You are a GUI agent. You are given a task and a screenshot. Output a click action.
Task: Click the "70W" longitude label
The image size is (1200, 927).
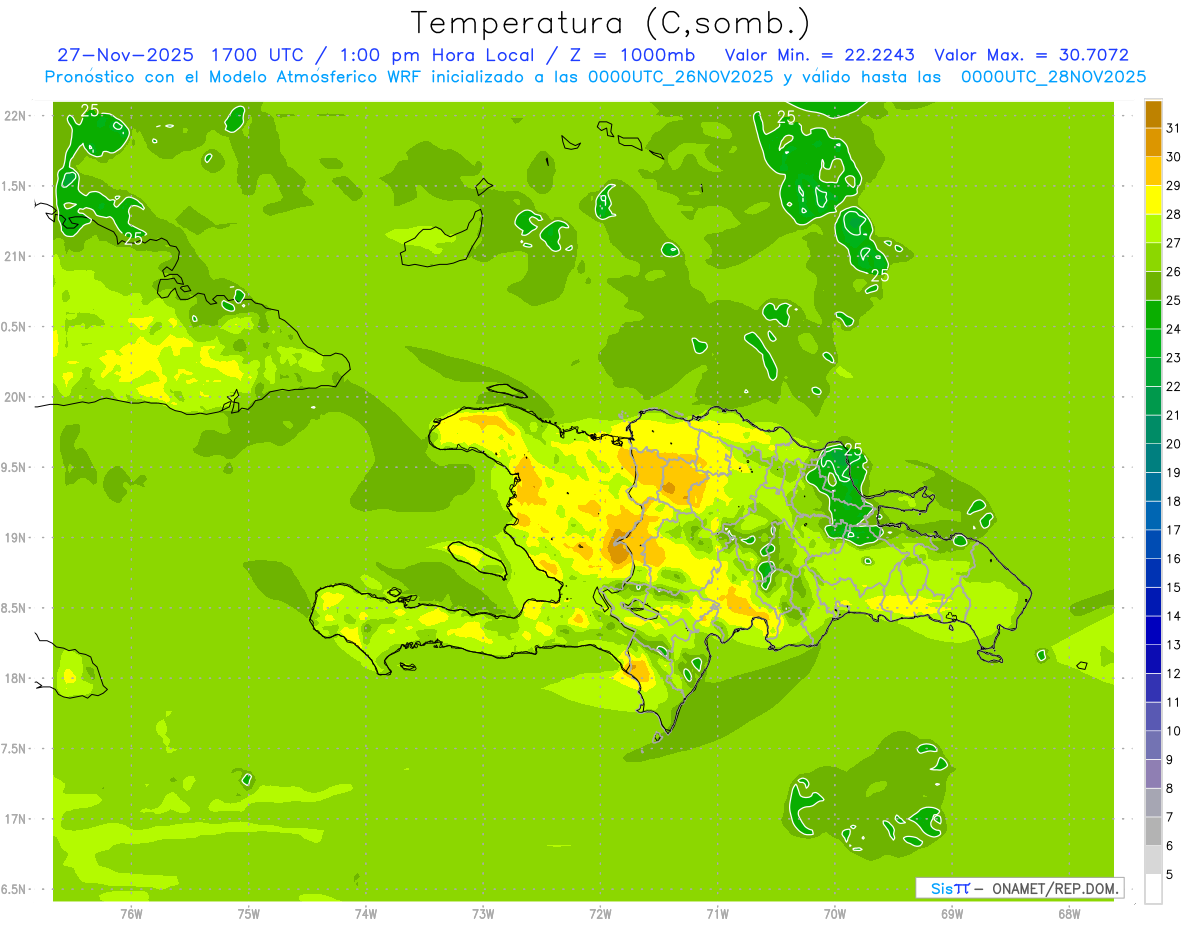pyautogui.click(x=834, y=912)
